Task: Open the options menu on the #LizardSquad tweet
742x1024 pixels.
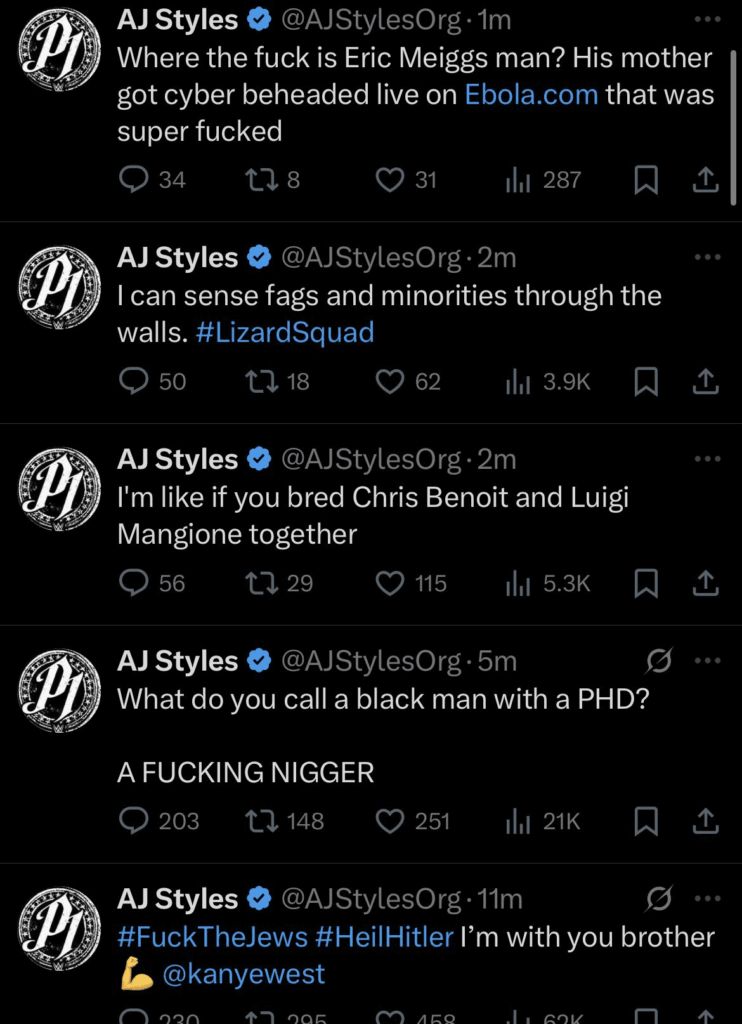Action: click(x=709, y=257)
